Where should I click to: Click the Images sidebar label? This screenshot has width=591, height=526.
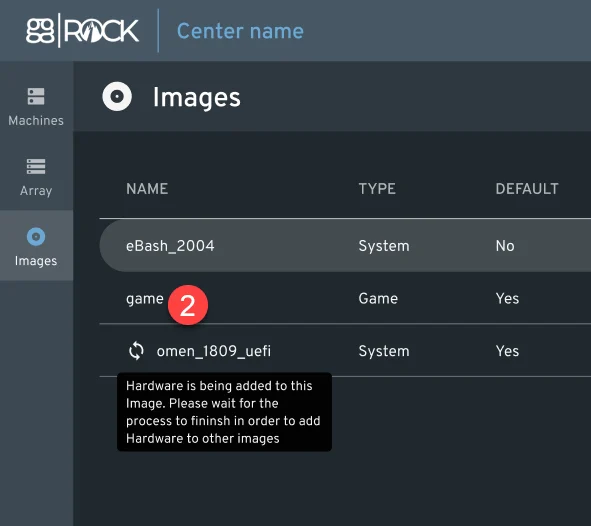36,261
